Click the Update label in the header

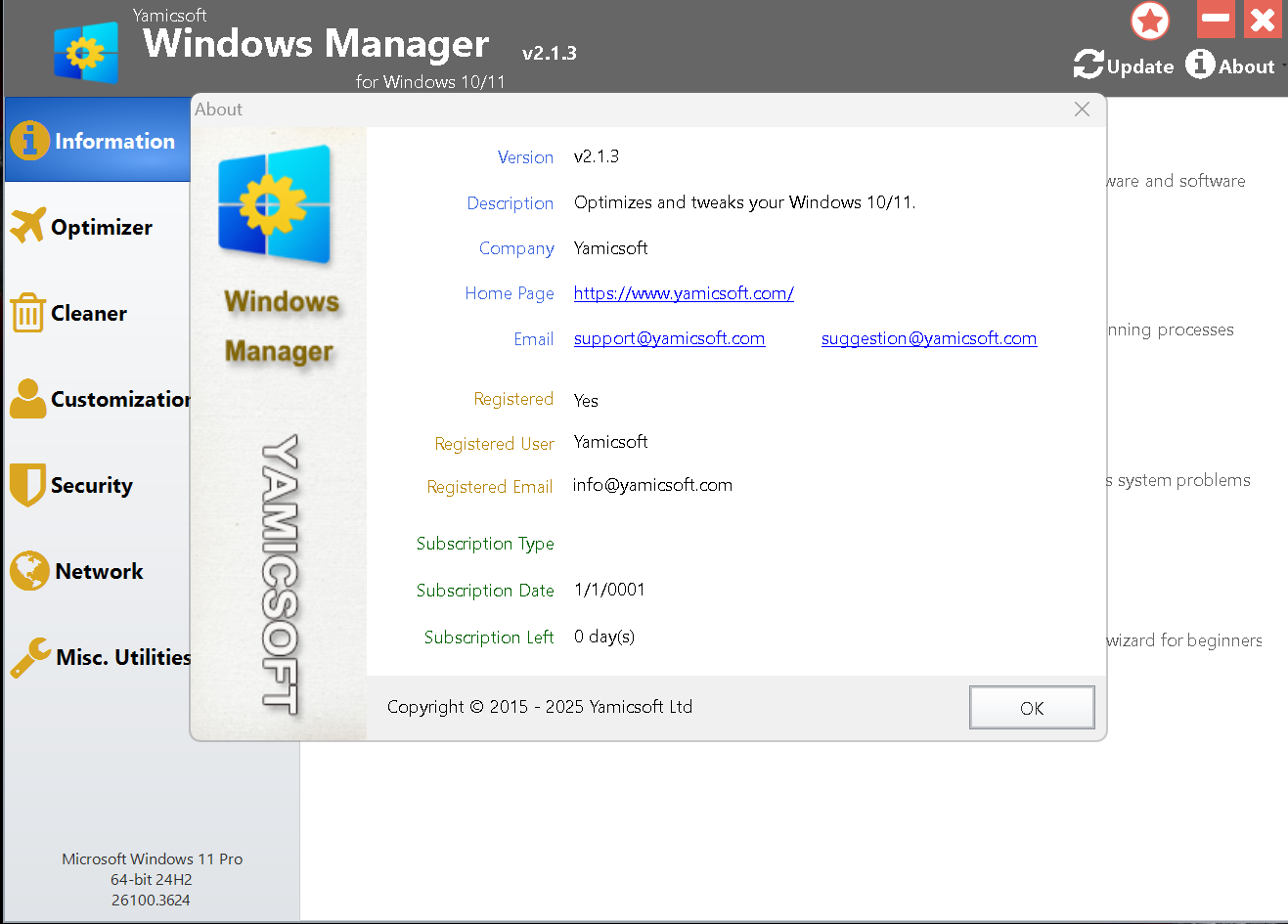click(1140, 66)
